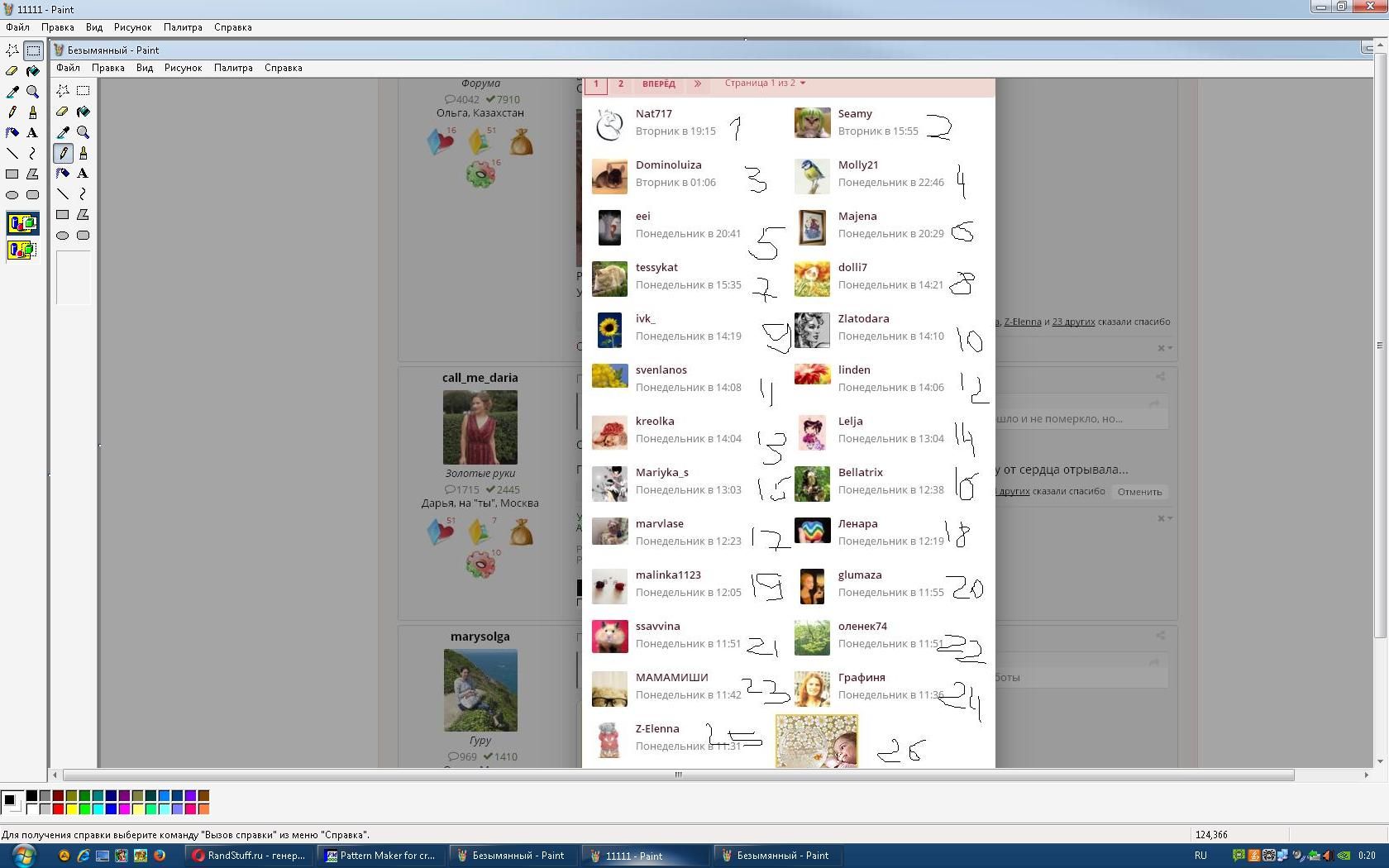Image resolution: width=1389 pixels, height=868 pixels.
Task: Select the Magnifier tool in the outer Paint toolbox
Action: (32, 92)
